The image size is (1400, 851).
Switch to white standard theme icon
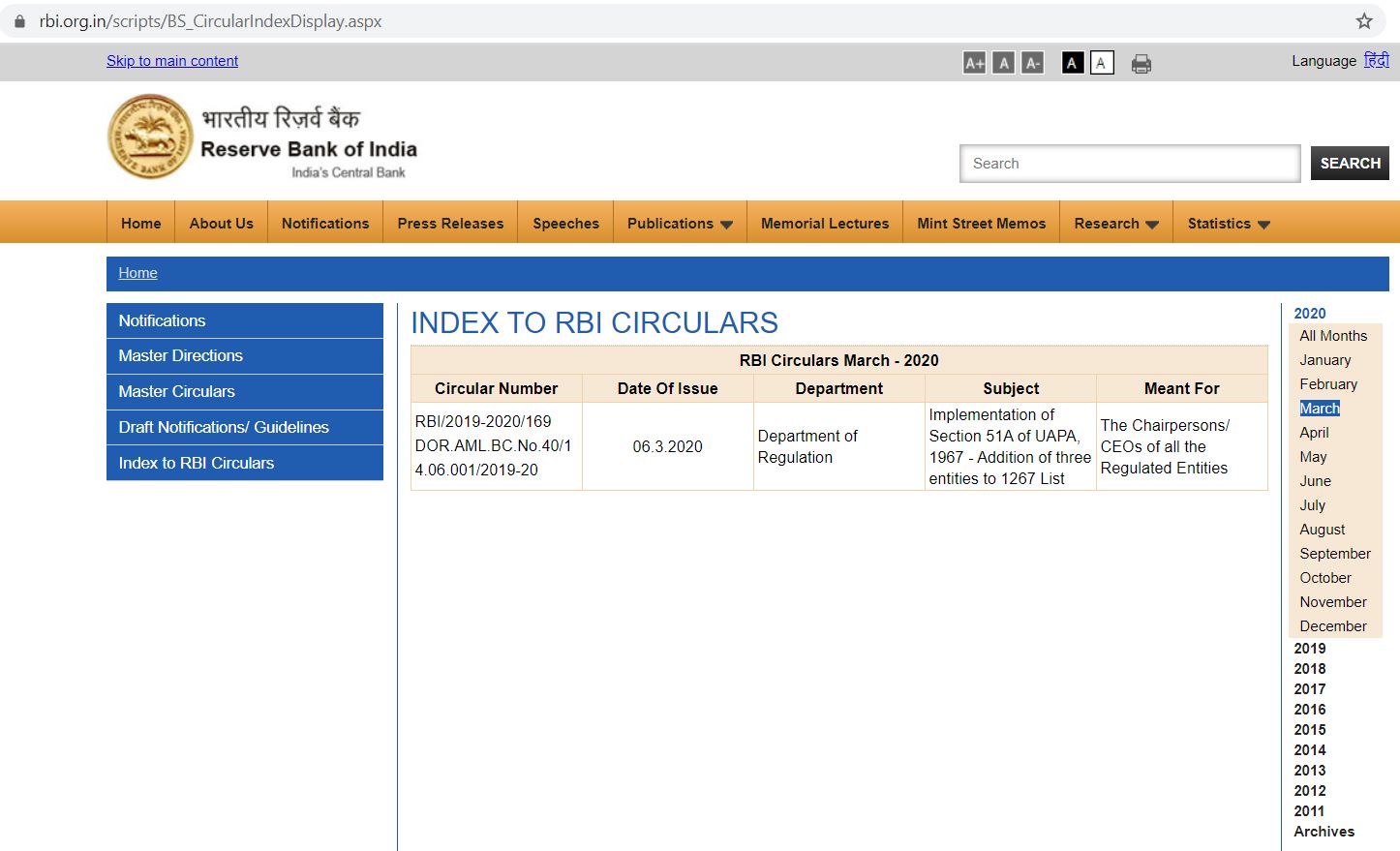coord(1101,63)
